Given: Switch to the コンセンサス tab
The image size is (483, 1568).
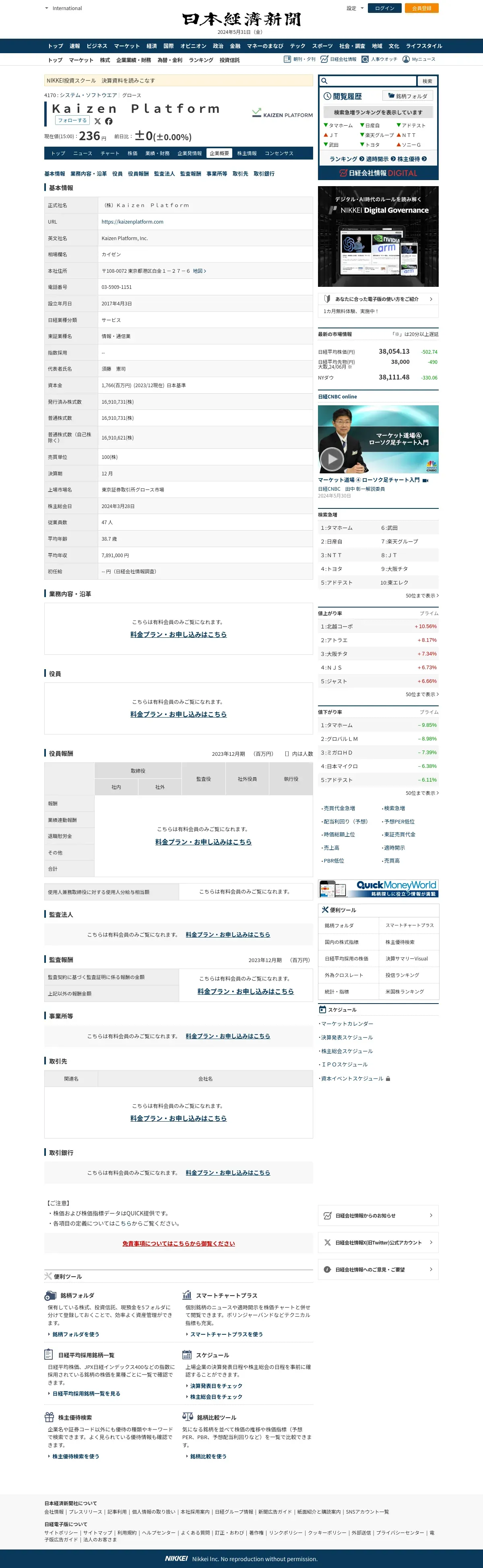Looking at the screenshot, I should click(279, 153).
